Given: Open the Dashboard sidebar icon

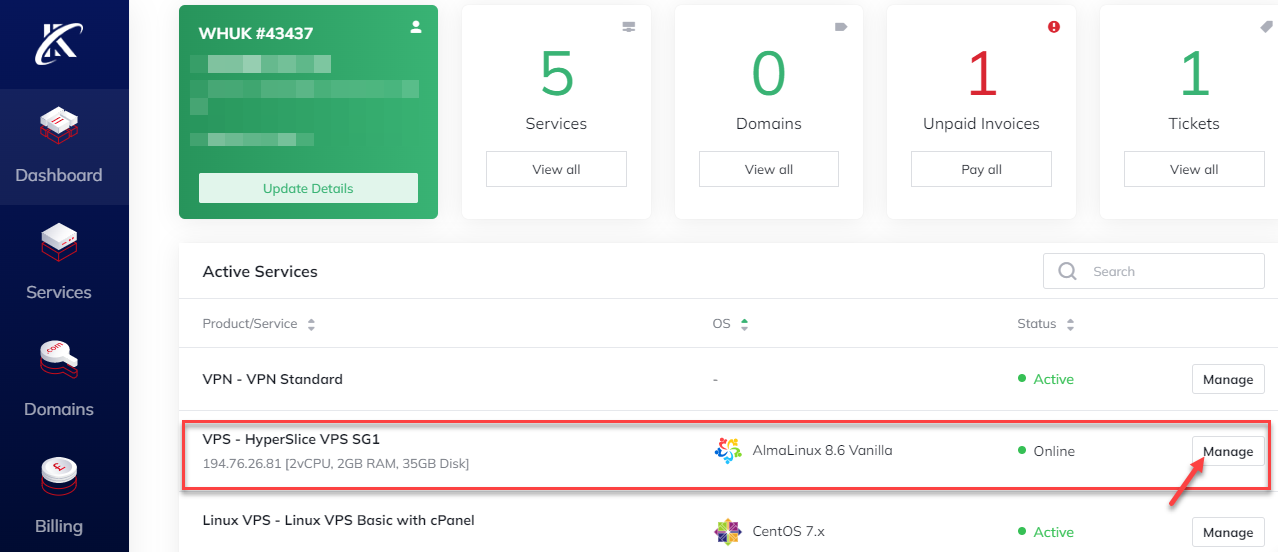Looking at the screenshot, I should tap(59, 127).
